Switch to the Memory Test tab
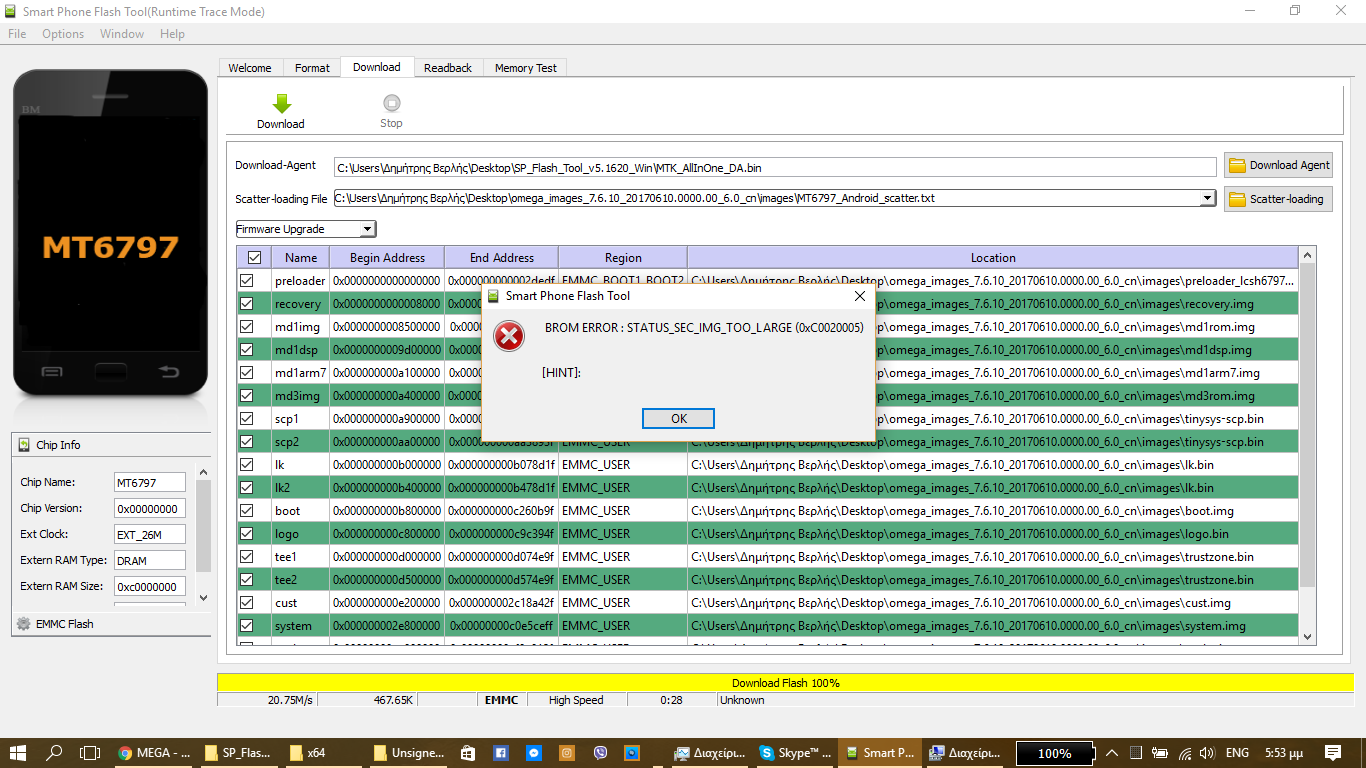The height and width of the screenshot is (768, 1366). tap(525, 68)
